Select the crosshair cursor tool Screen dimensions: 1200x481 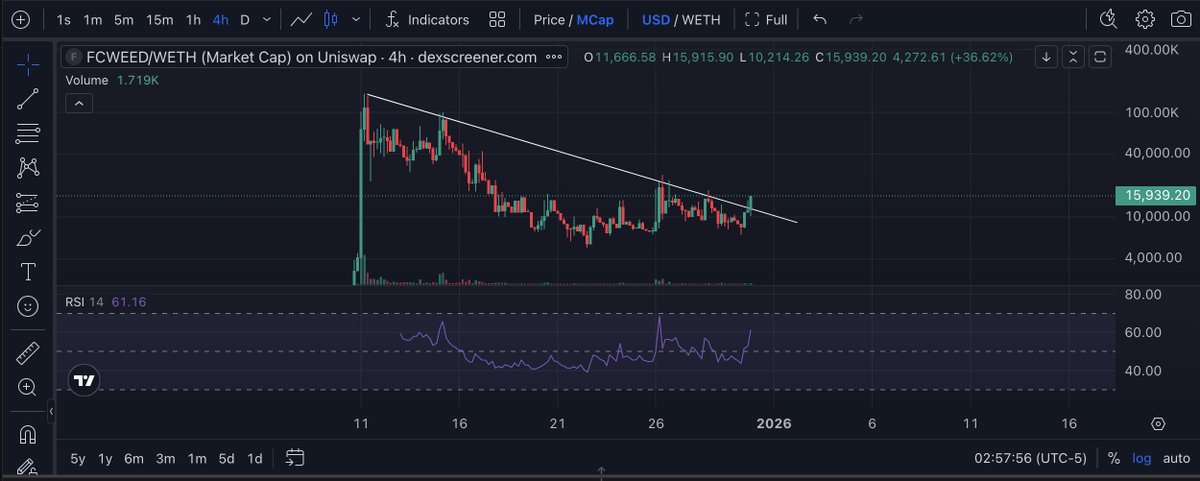click(29, 64)
